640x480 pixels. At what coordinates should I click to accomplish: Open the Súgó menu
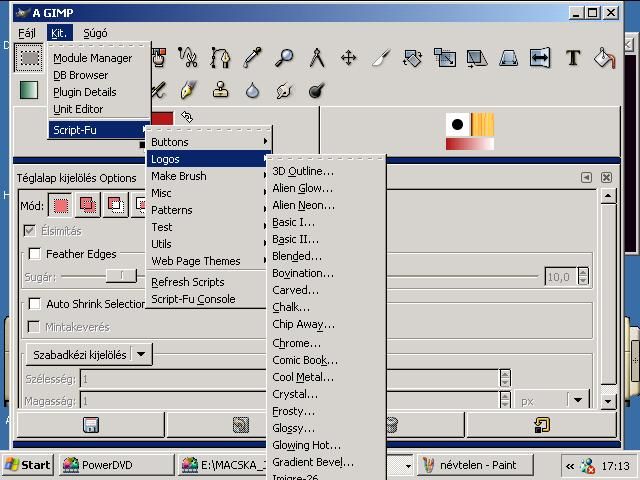tap(95, 33)
